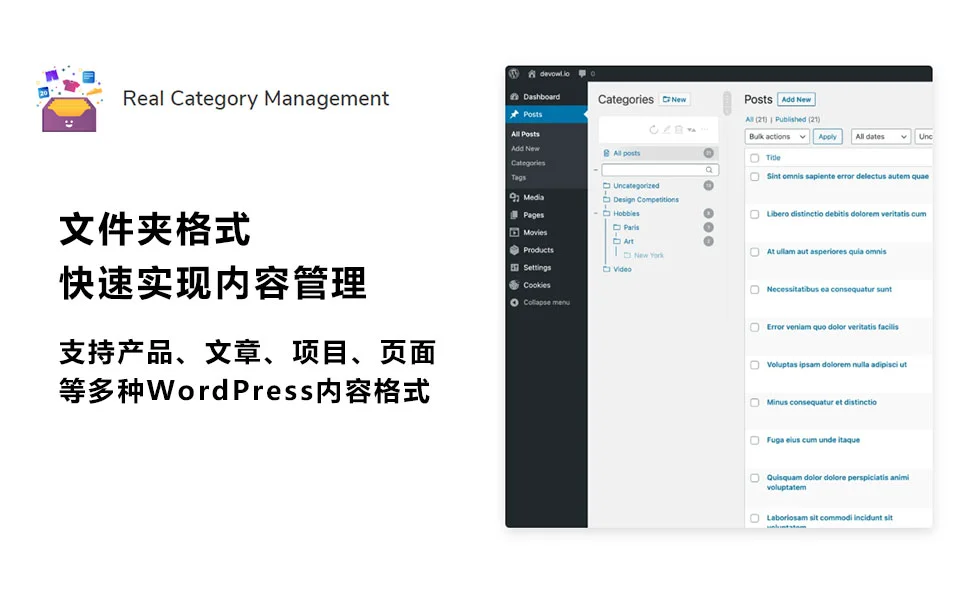The width and height of the screenshot is (960, 600).
Task: Collapse the Hobbies folder tree toggle
Action: click(596, 214)
